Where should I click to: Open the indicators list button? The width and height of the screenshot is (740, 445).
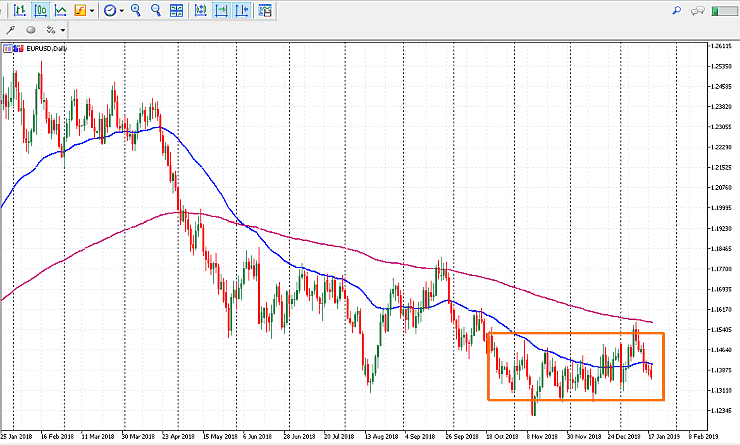click(x=80, y=11)
